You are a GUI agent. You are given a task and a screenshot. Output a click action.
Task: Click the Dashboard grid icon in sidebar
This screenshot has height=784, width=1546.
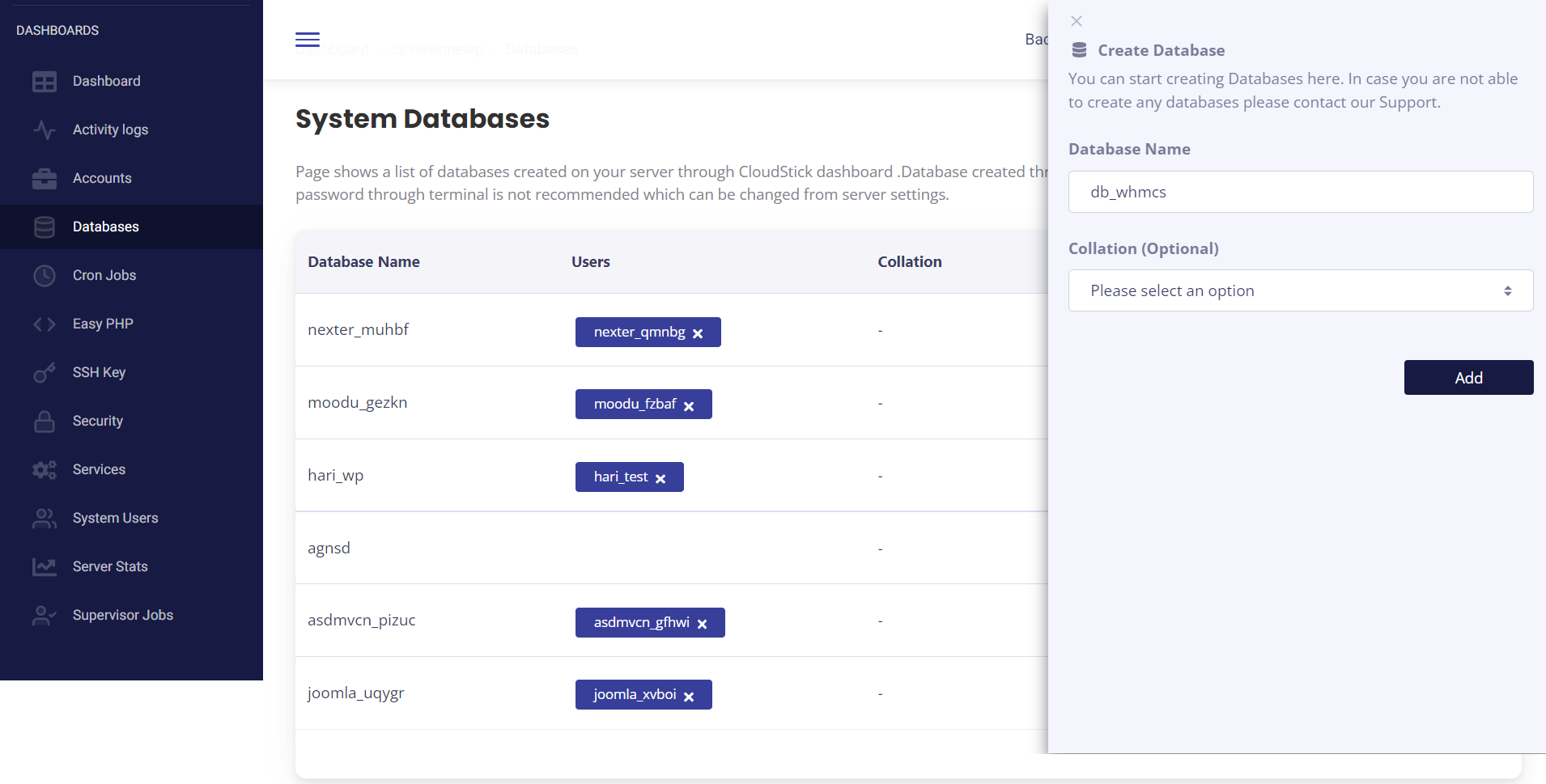coord(45,82)
